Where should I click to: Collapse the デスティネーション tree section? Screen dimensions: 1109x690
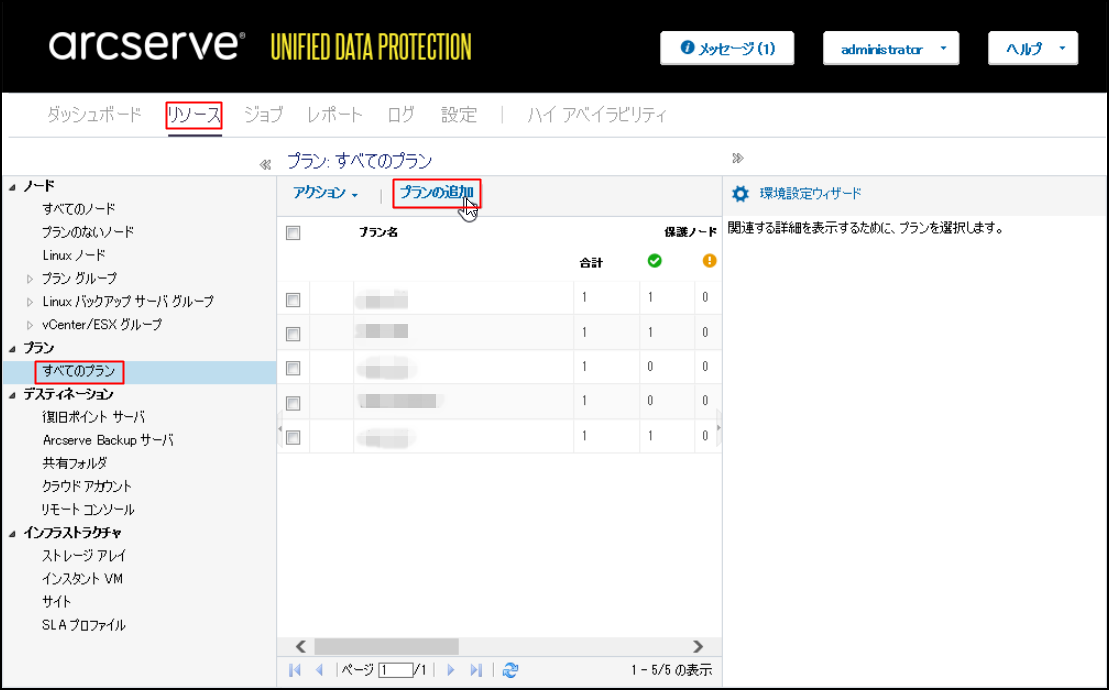pos(12,395)
